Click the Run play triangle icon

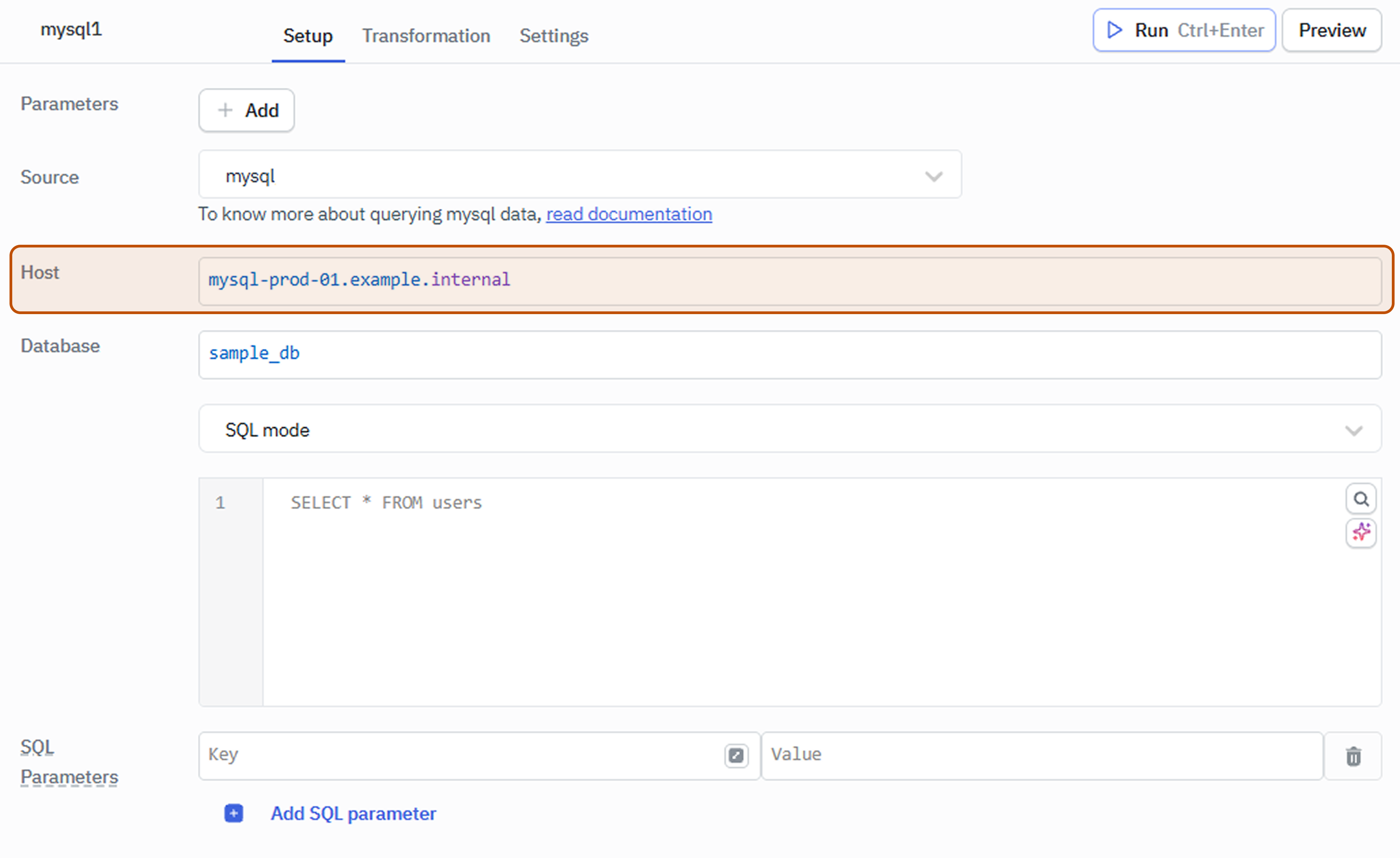tap(1114, 30)
